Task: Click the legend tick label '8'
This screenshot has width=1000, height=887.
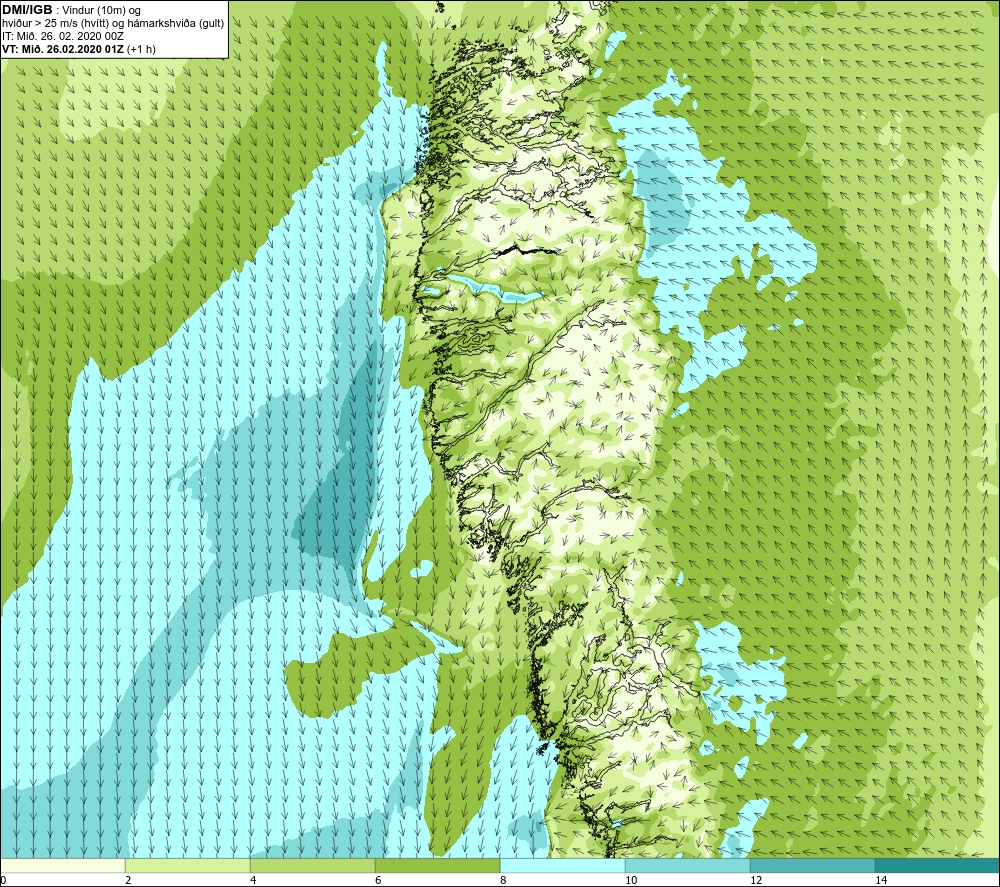Action: [503, 881]
